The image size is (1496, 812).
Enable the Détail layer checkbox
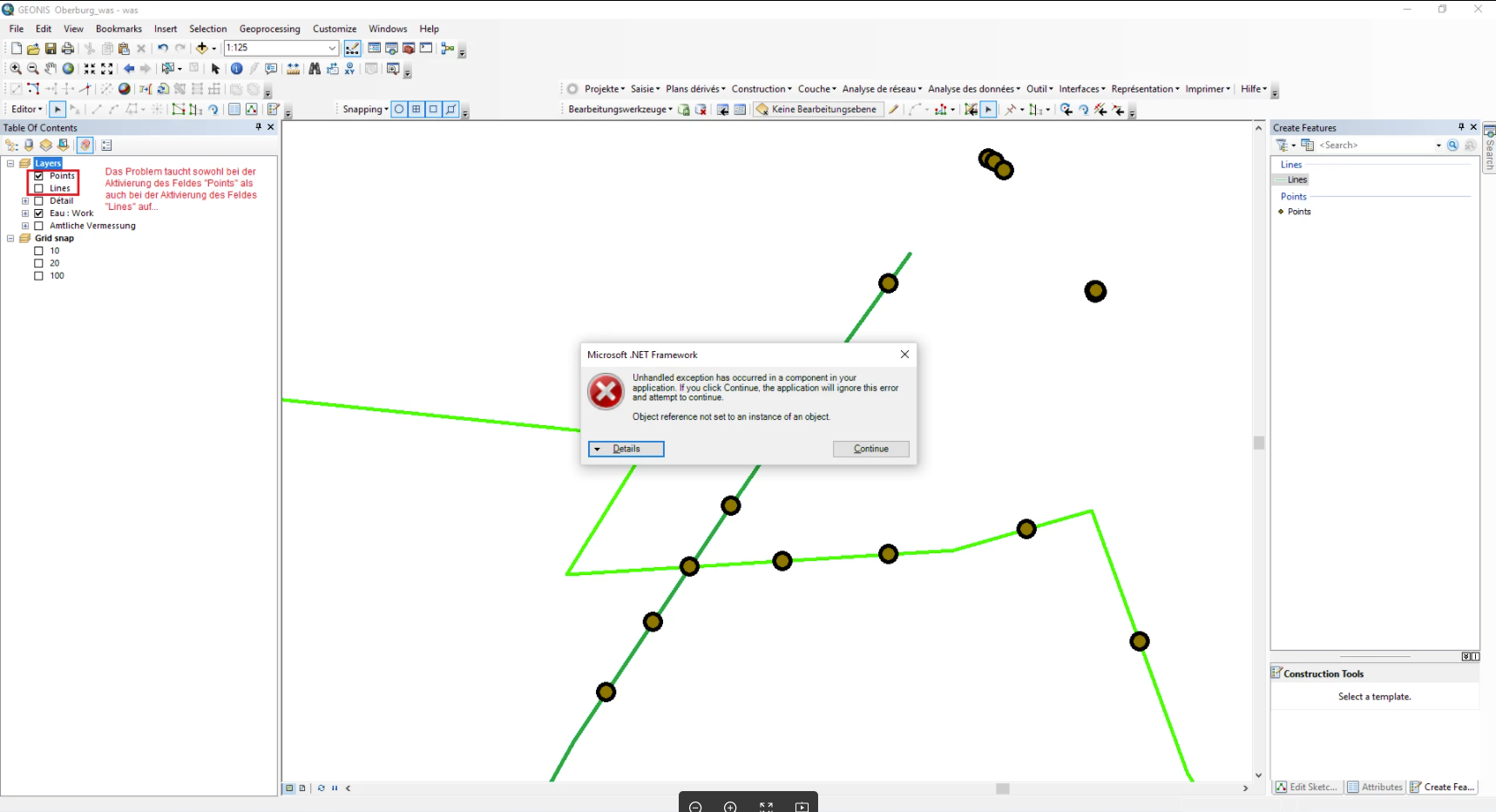[38, 200]
